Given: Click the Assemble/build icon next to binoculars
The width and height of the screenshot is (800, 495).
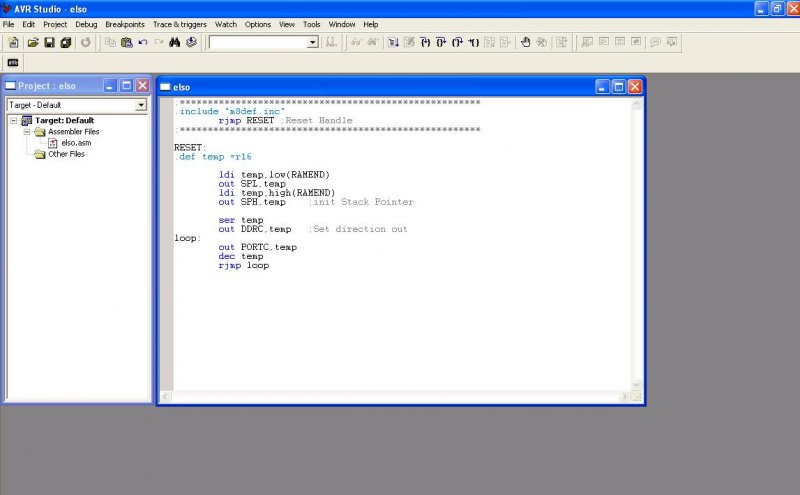Looking at the screenshot, I should point(191,42).
